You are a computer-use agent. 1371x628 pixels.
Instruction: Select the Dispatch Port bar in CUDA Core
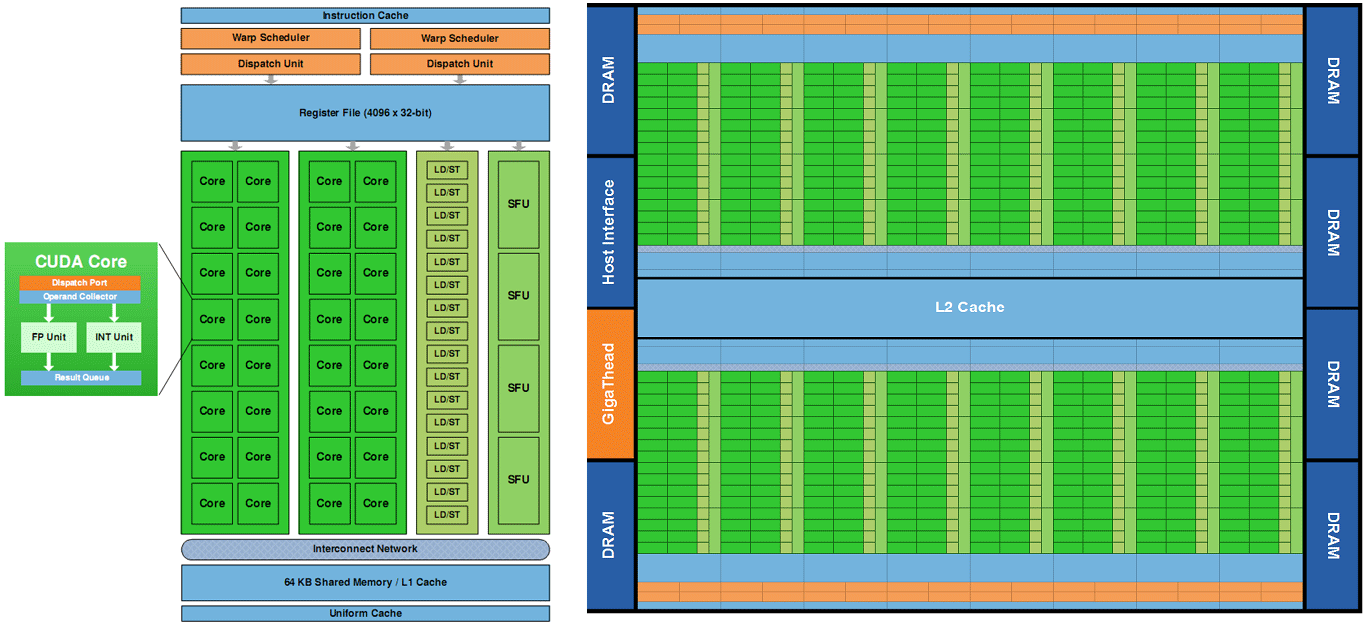pos(79,283)
